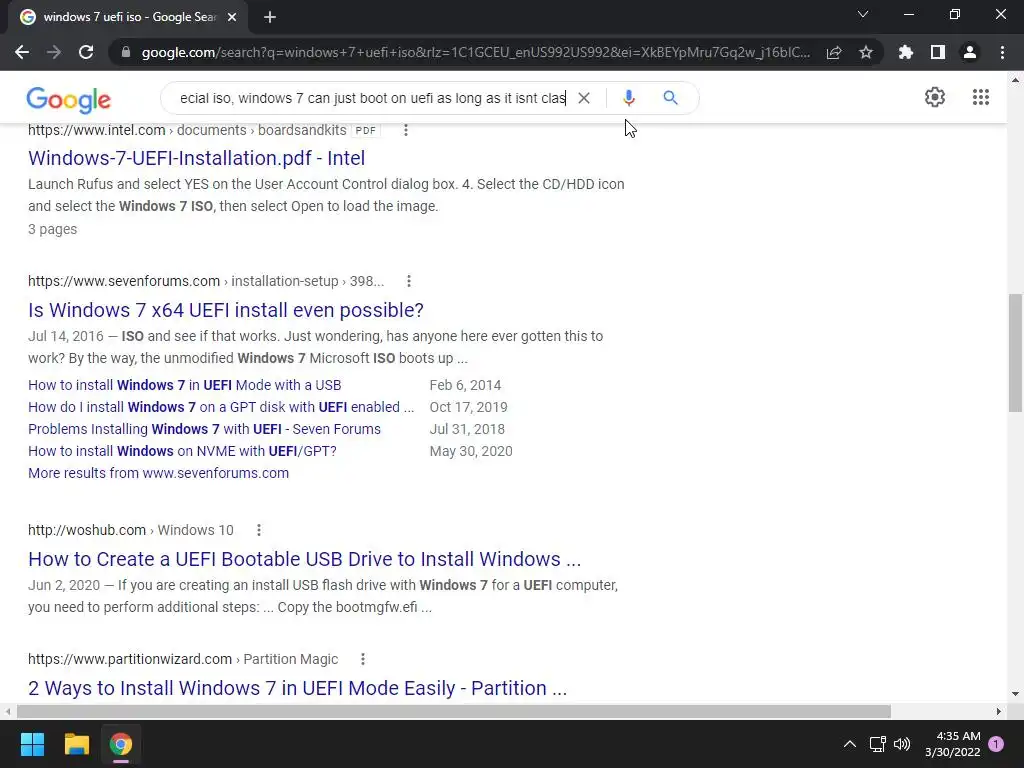Image resolution: width=1024 pixels, height=768 pixels.
Task: Click the forward navigation arrow
Action: (x=54, y=52)
